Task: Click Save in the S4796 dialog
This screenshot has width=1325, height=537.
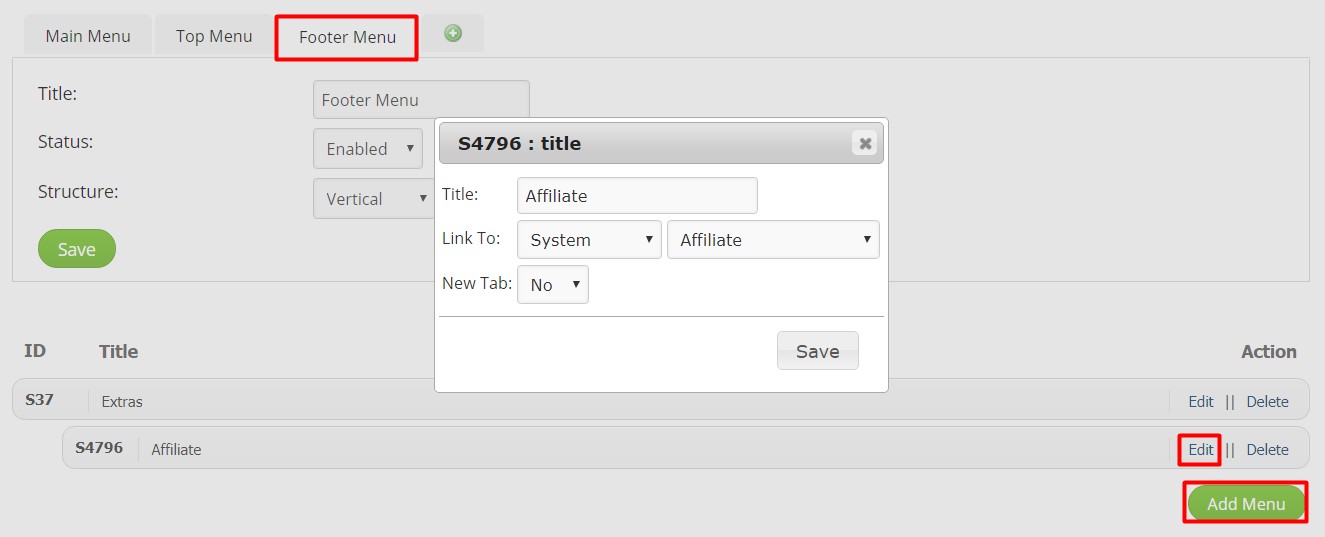Action: [x=817, y=351]
